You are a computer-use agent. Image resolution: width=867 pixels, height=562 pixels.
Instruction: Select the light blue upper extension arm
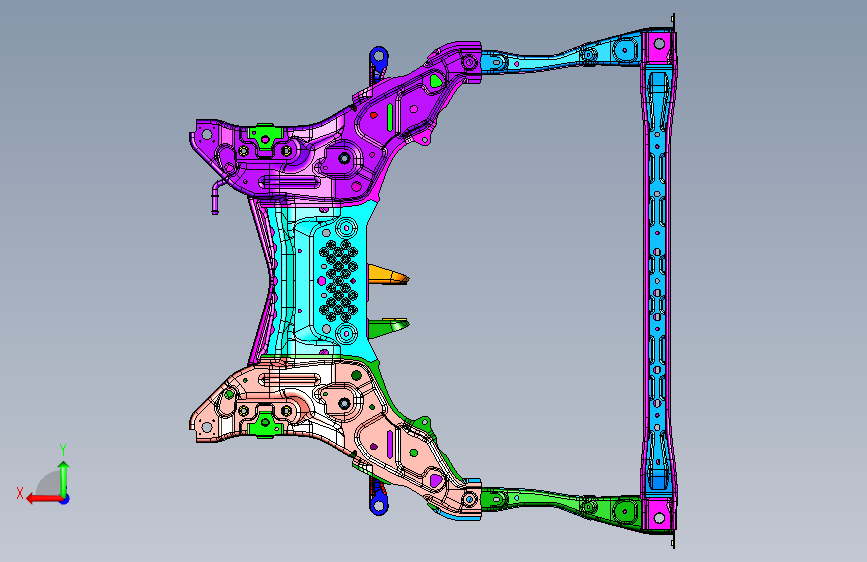[561, 55]
